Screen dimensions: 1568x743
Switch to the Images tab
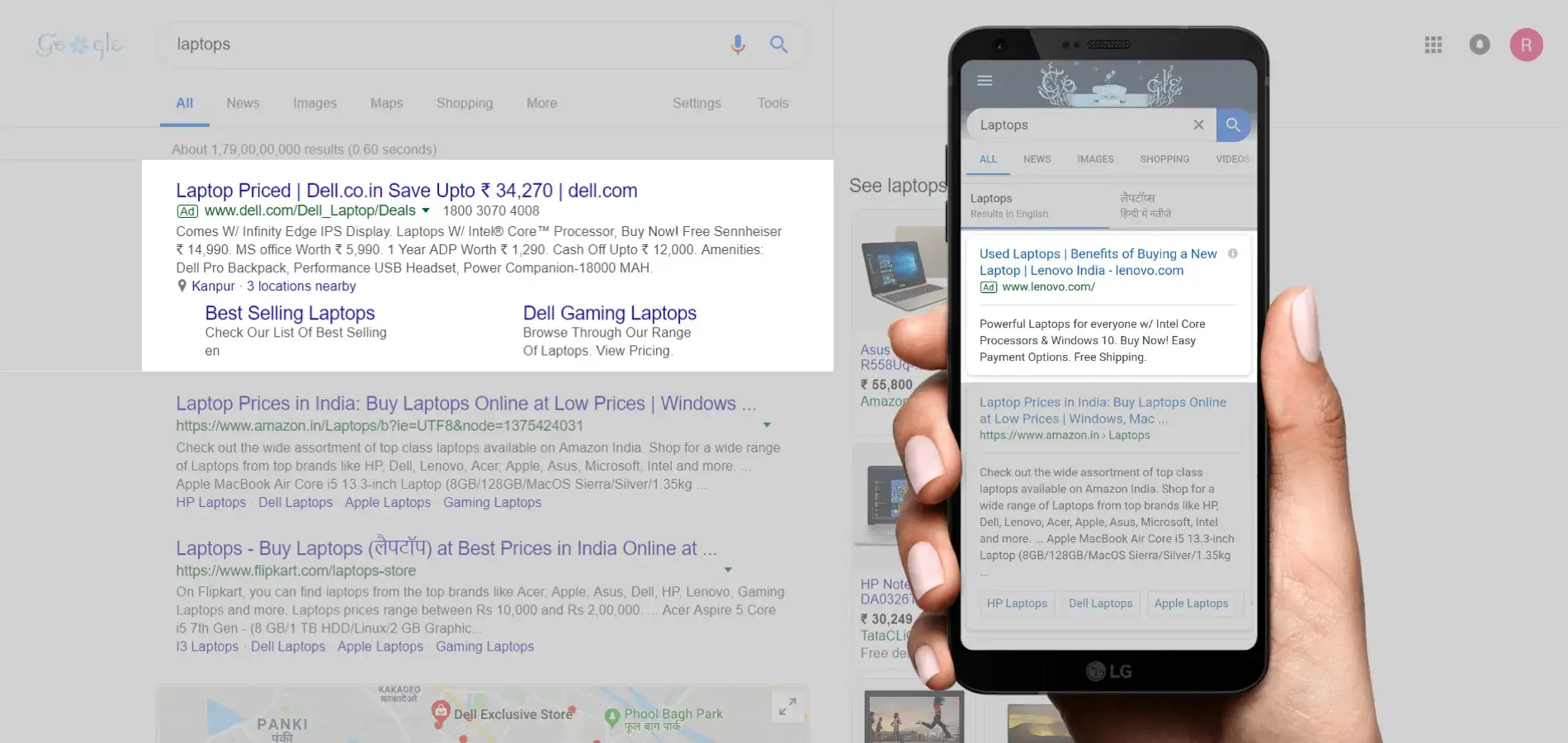pos(314,103)
